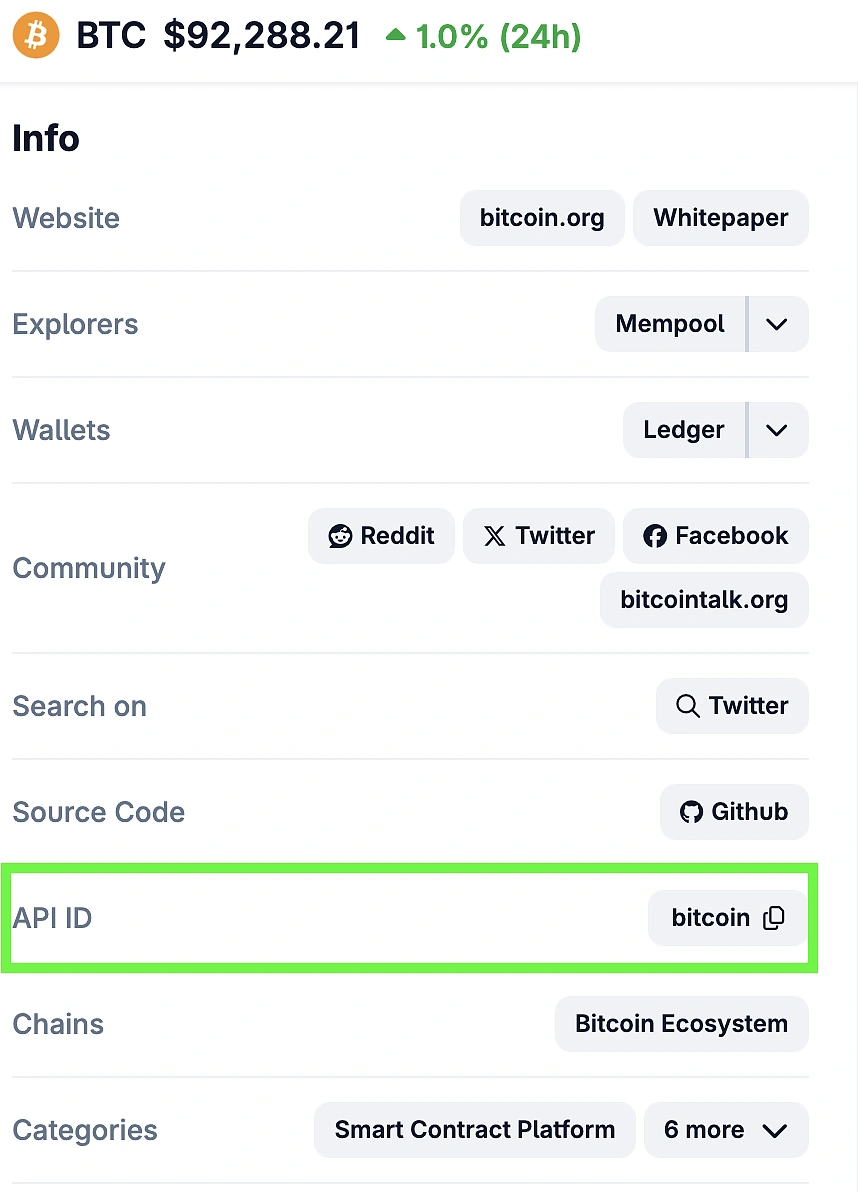Open the Whitepaper link
This screenshot has height=1192, width=858.
click(x=720, y=217)
